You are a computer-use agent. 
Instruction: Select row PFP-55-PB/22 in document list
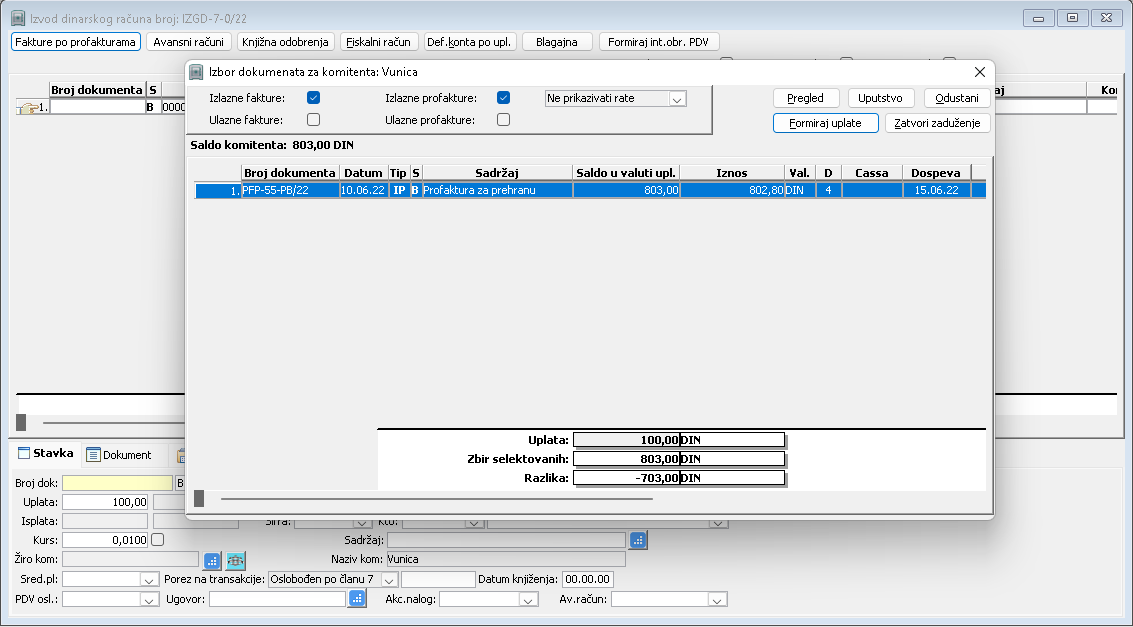tap(590, 191)
